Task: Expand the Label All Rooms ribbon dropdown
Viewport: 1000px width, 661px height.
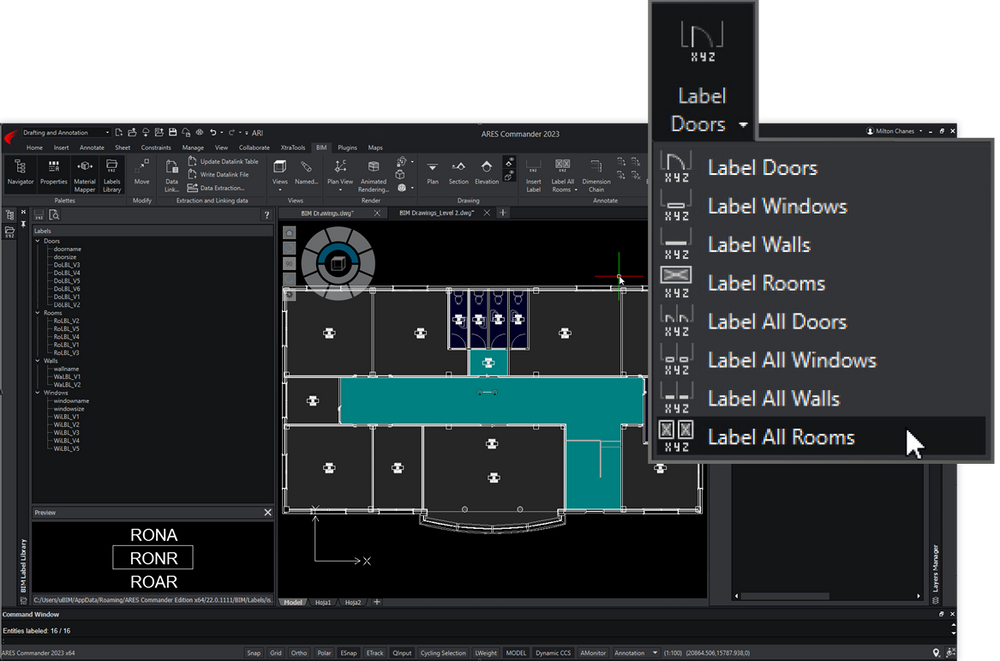Action: (575, 189)
